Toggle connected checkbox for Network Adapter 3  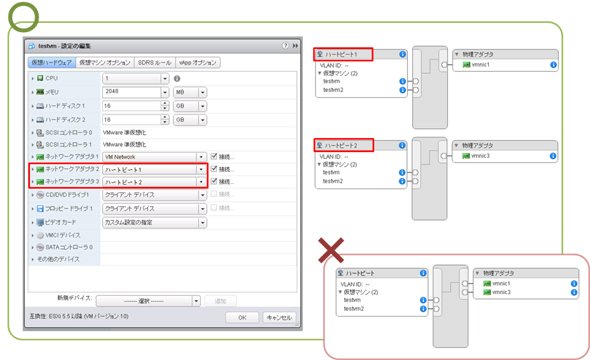point(214,181)
